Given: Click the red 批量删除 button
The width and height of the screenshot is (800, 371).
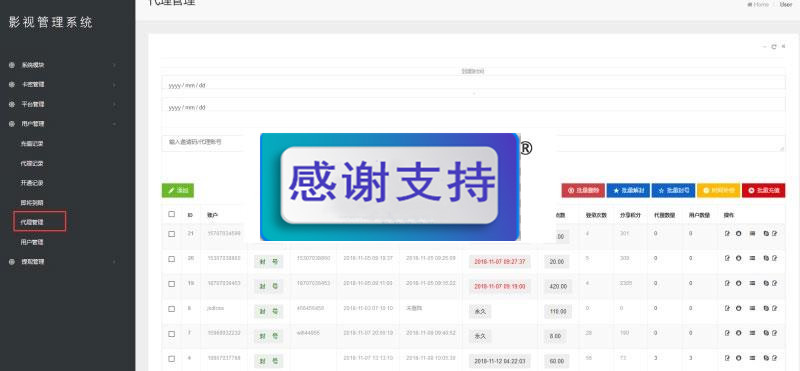Looking at the screenshot, I should (583, 190).
